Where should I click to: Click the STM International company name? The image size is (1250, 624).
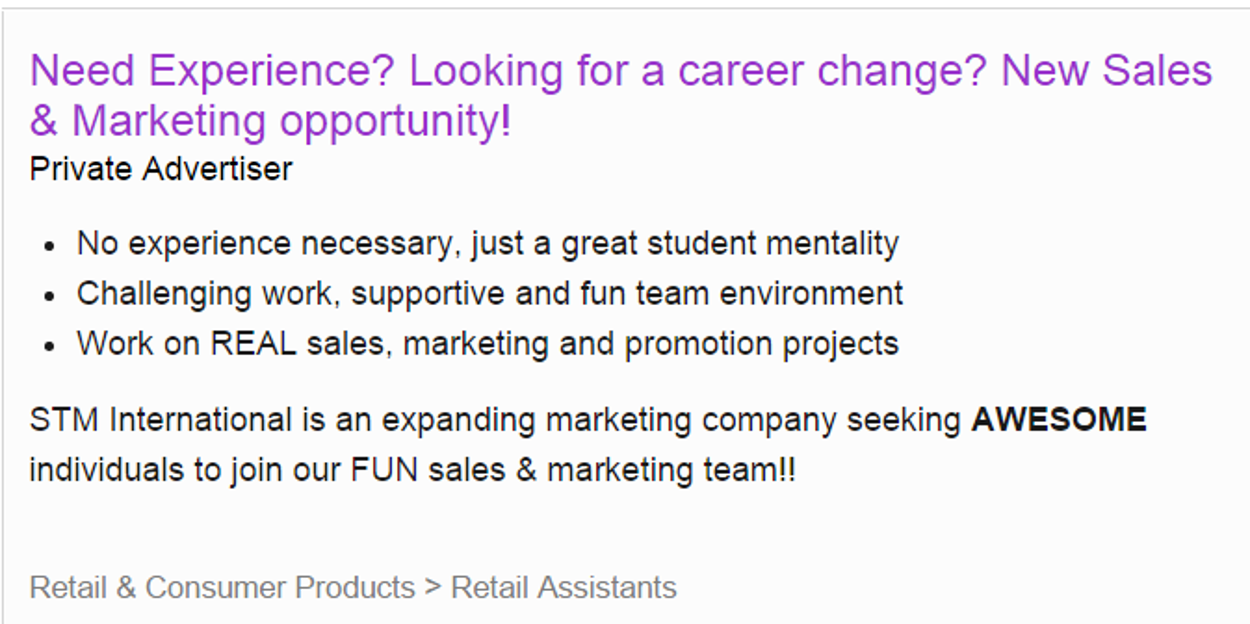(x=161, y=419)
